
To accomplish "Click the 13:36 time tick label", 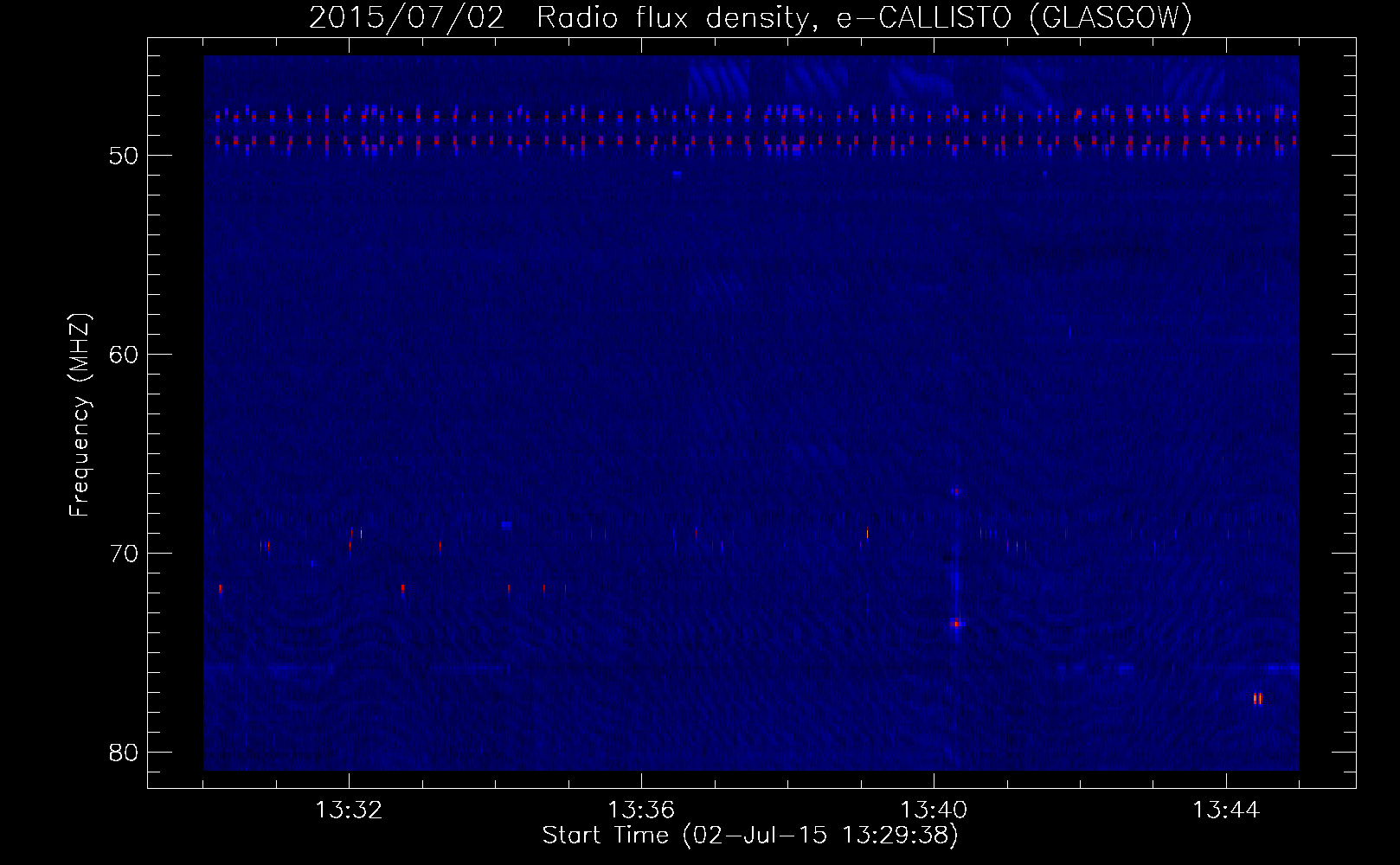I will pos(641,811).
